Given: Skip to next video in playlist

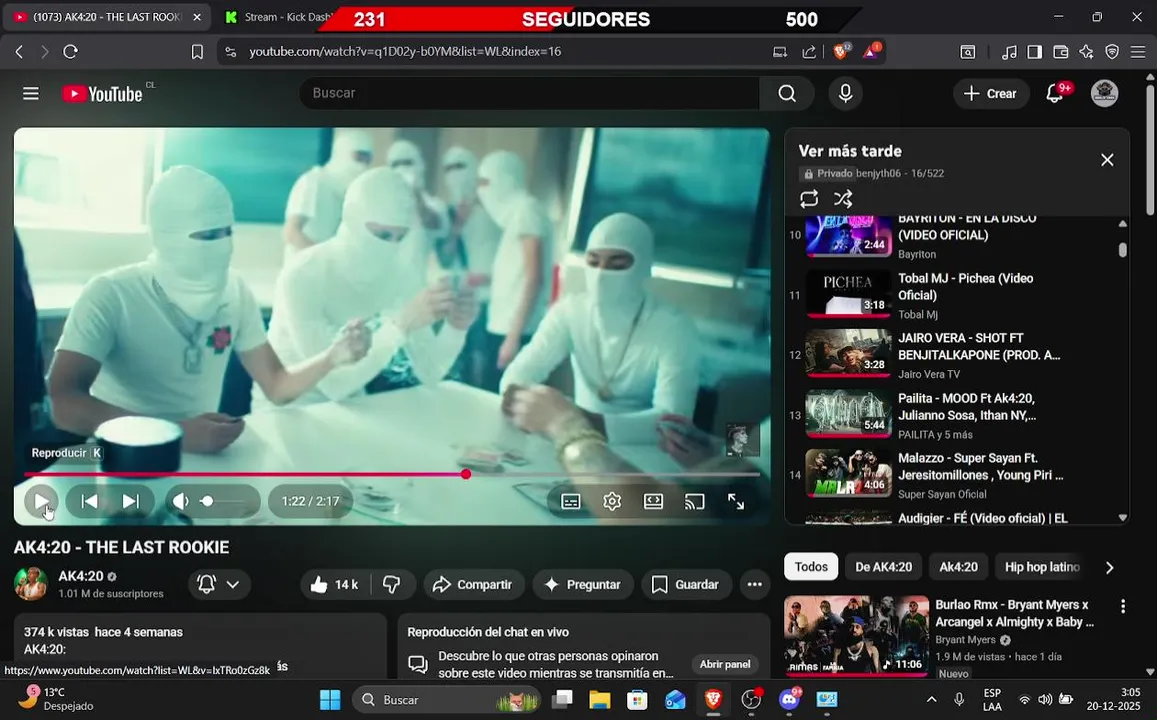Looking at the screenshot, I should coord(131,502).
